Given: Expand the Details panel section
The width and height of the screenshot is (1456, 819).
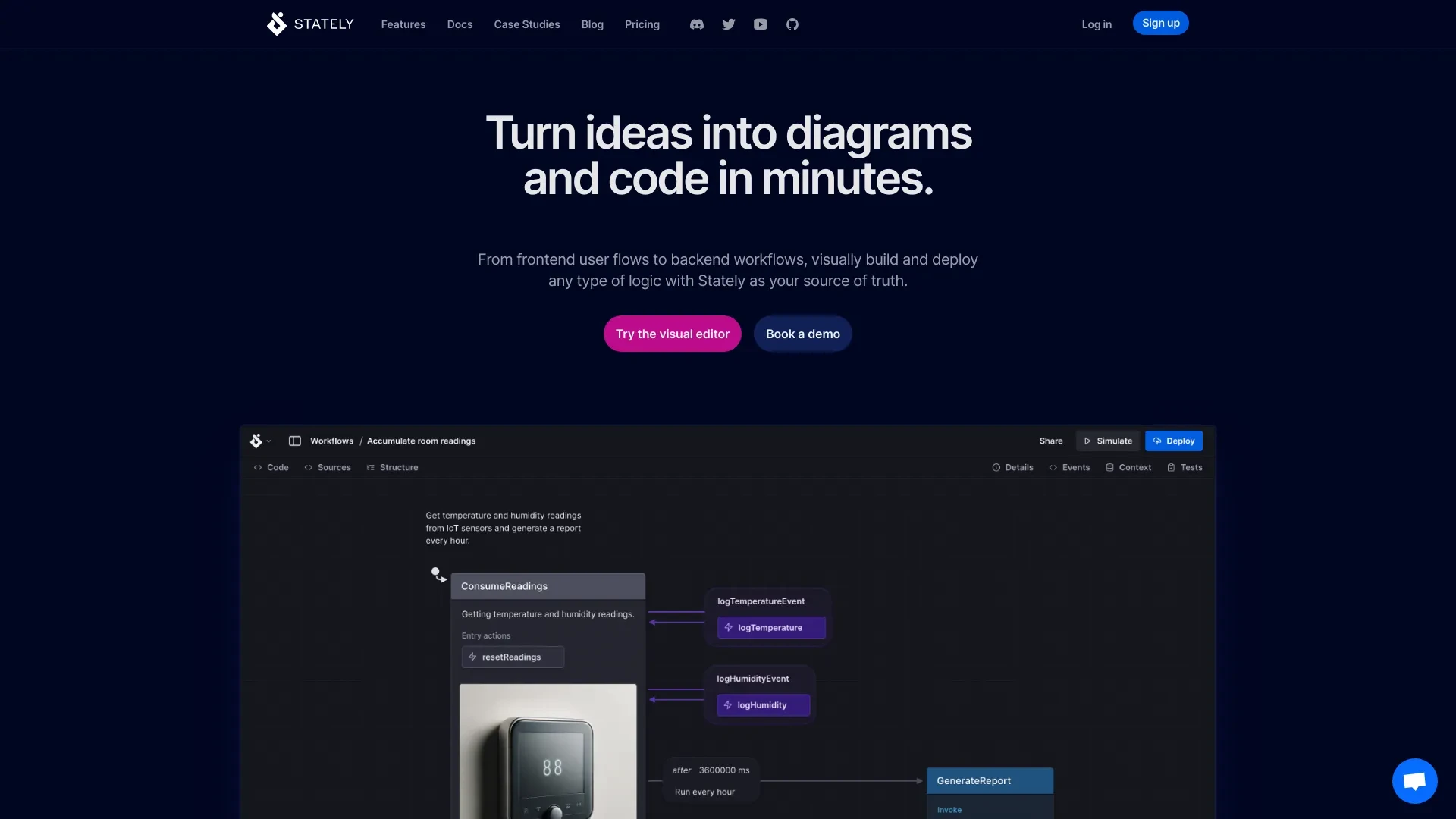Looking at the screenshot, I should (1013, 467).
